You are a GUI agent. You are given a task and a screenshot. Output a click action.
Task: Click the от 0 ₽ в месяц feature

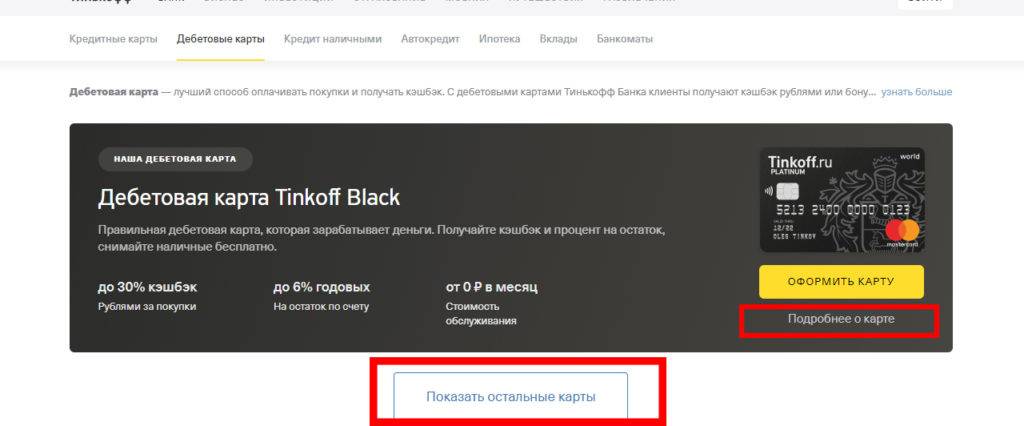492,303
